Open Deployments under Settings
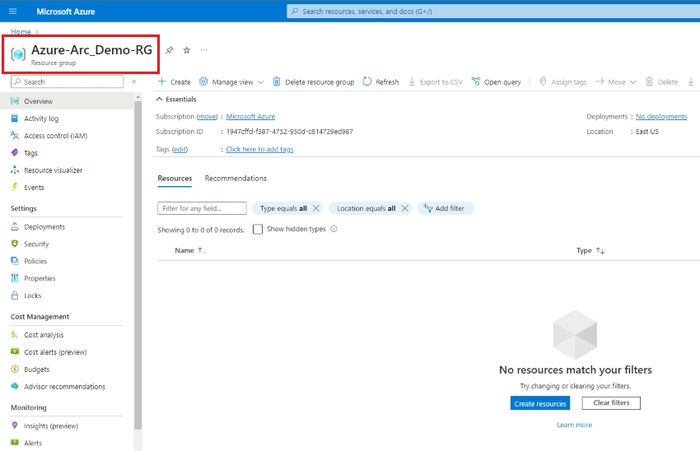This screenshot has height=451, width=700. click(x=44, y=227)
